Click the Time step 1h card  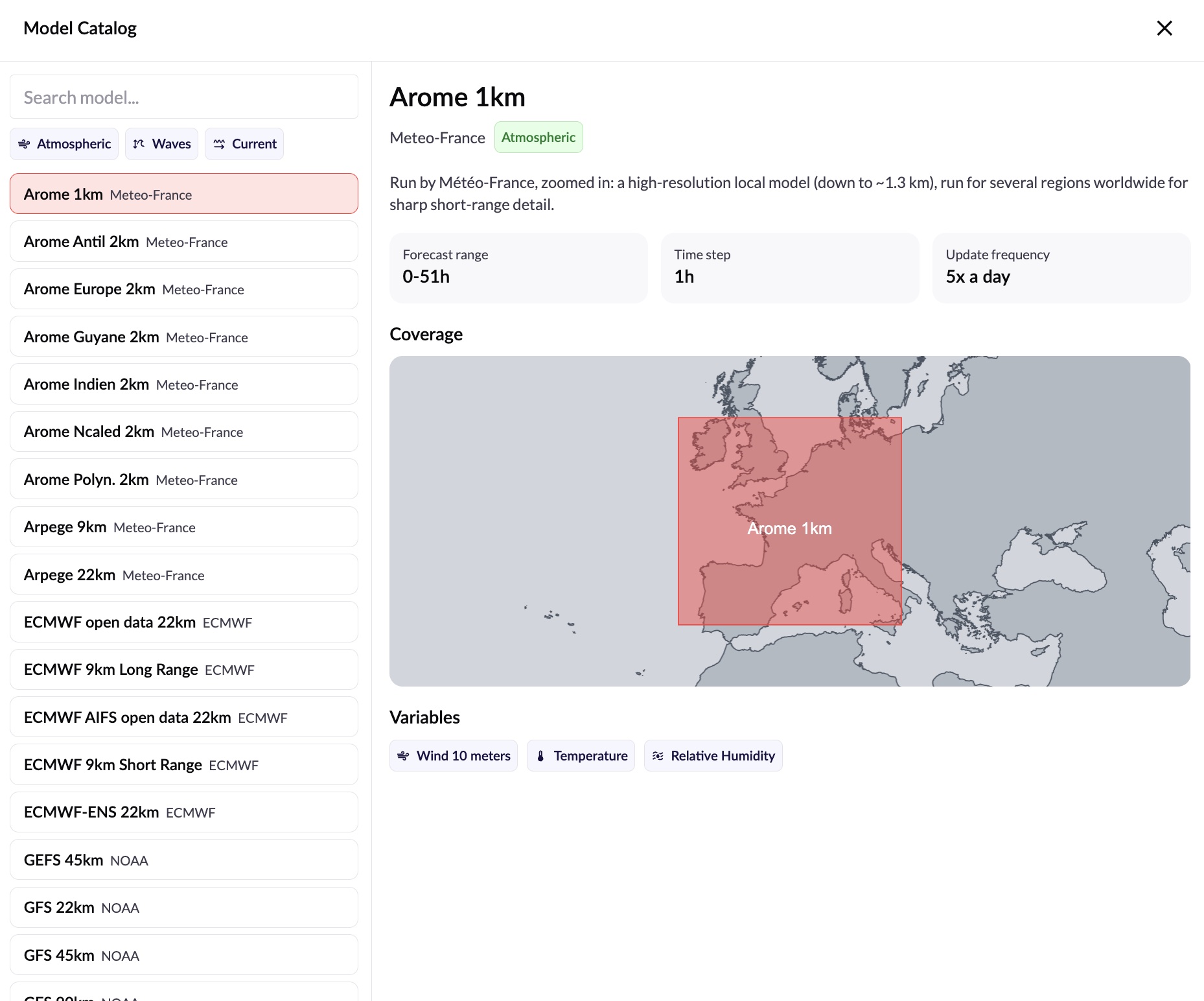pos(790,268)
